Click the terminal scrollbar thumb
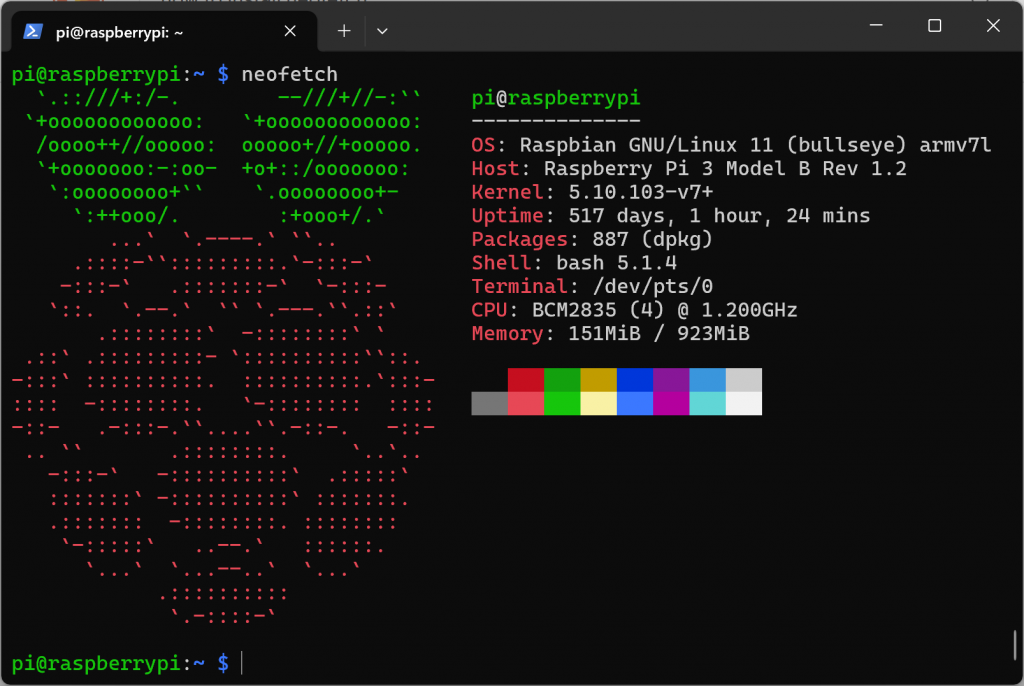The image size is (1024, 686). click(1015, 643)
